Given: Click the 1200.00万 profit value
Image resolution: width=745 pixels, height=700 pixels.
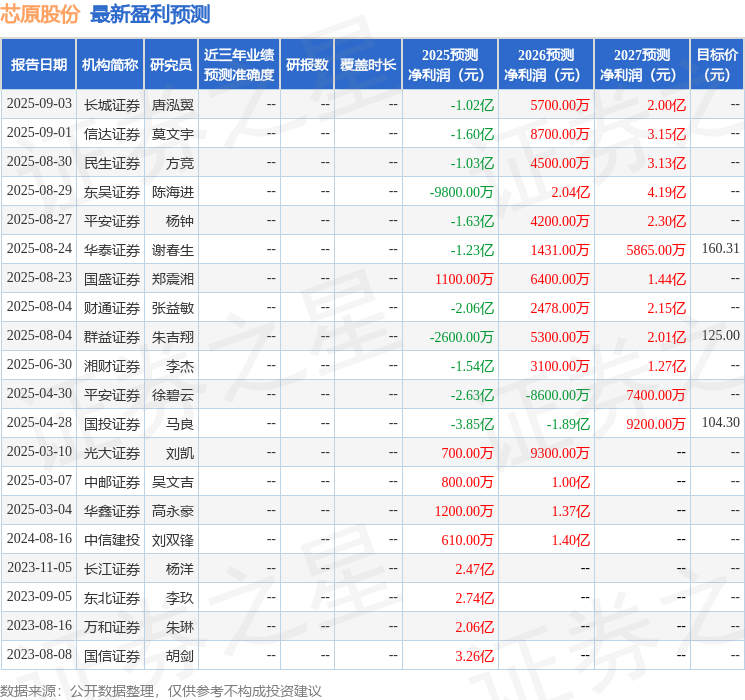Looking at the screenshot, I should pyautogui.click(x=464, y=511).
